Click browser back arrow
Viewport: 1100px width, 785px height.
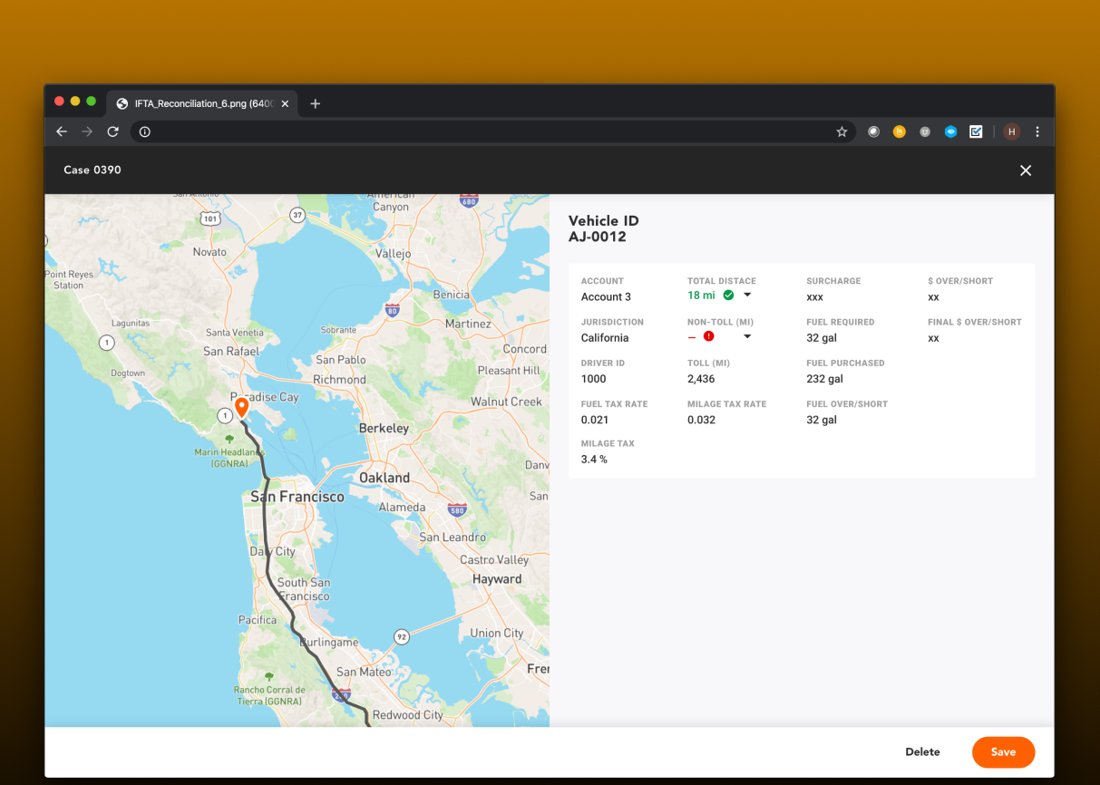tap(62, 132)
